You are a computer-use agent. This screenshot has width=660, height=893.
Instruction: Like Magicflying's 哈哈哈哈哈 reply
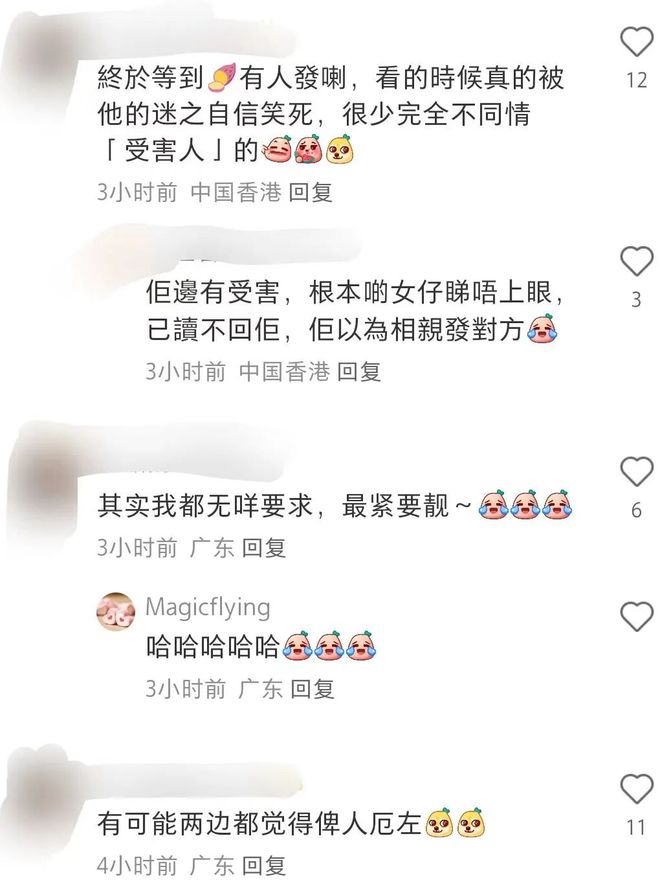[636, 616]
